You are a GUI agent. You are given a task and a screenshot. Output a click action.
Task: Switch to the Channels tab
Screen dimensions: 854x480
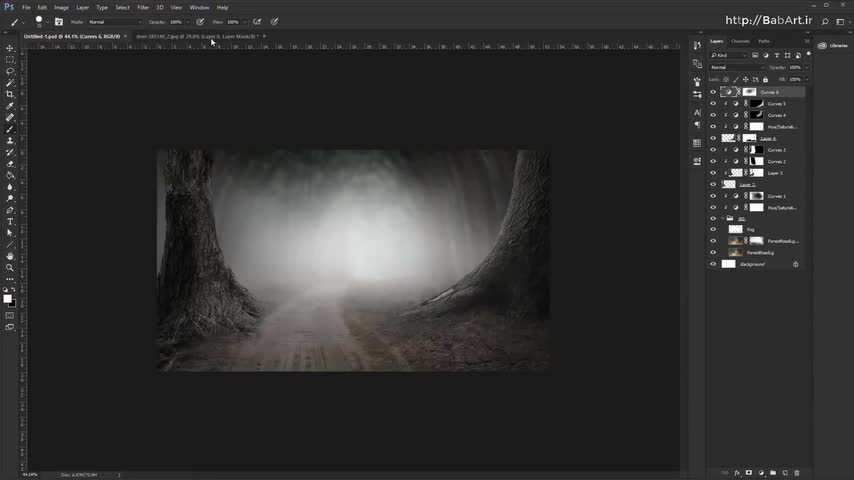tap(740, 41)
